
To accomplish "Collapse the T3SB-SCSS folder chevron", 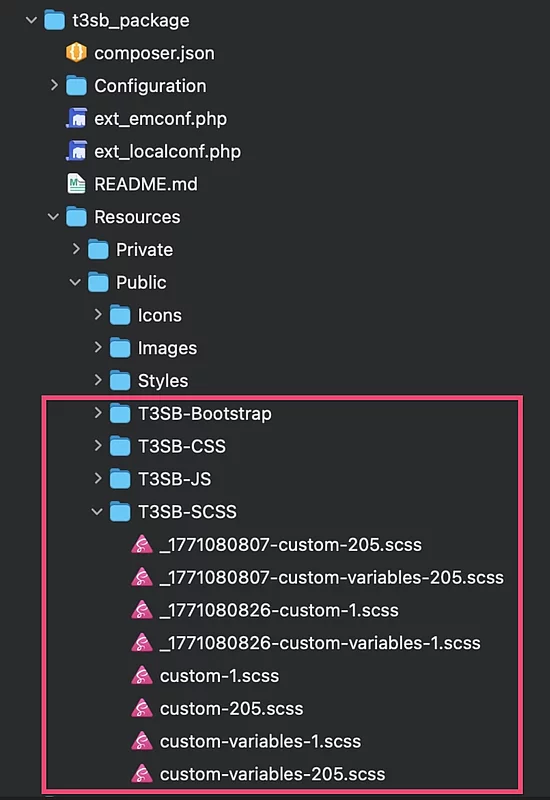I will (97, 511).
